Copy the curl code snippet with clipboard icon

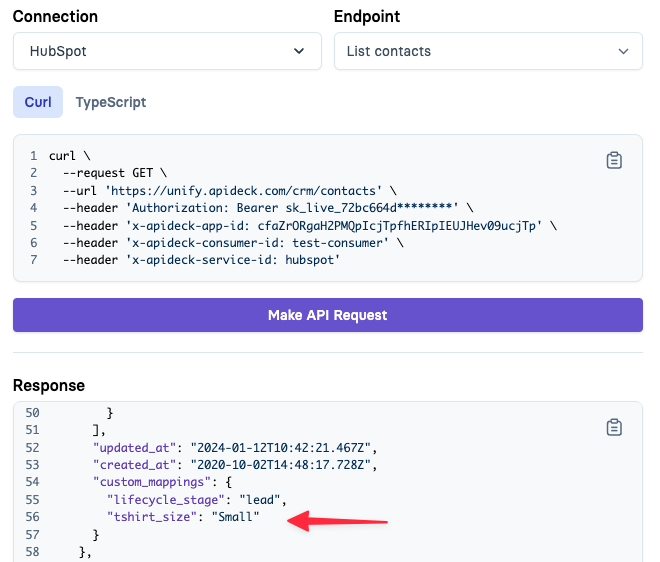pos(614,160)
